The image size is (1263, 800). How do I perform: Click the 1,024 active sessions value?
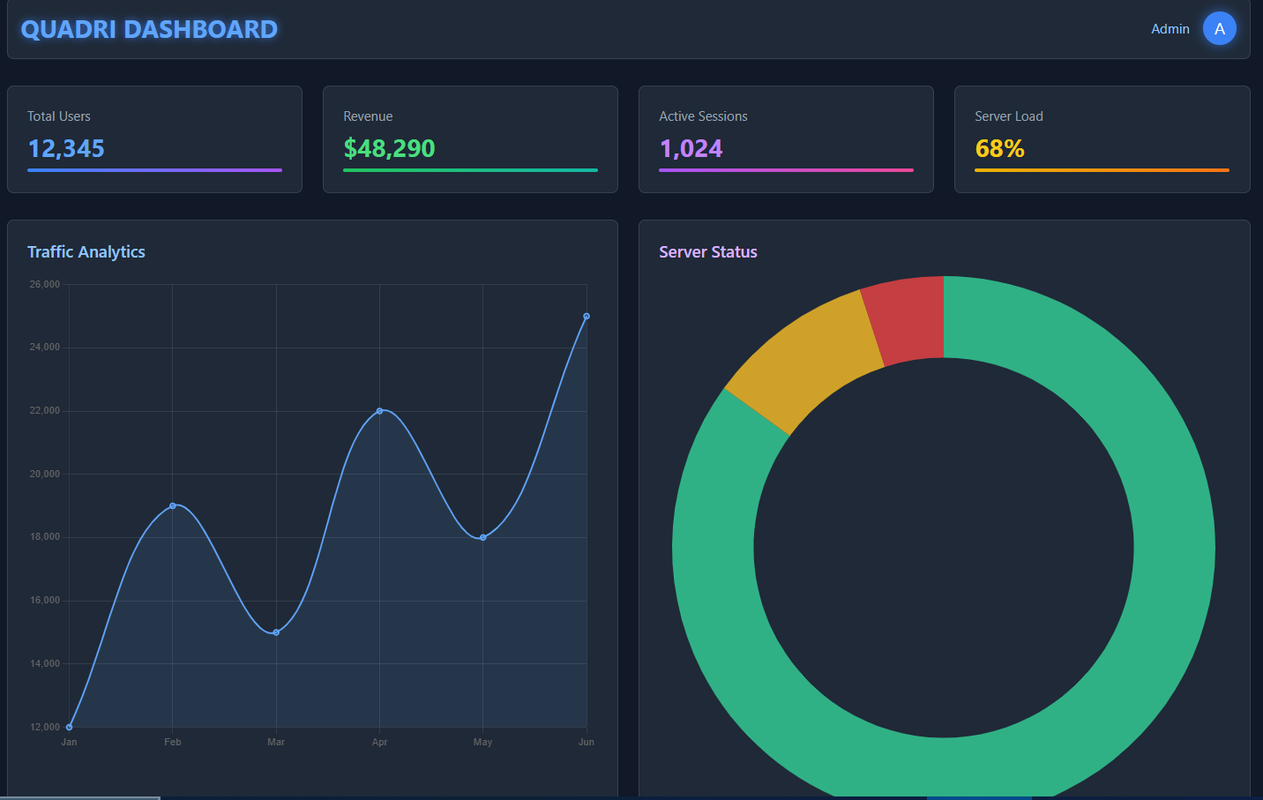click(x=691, y=148)
